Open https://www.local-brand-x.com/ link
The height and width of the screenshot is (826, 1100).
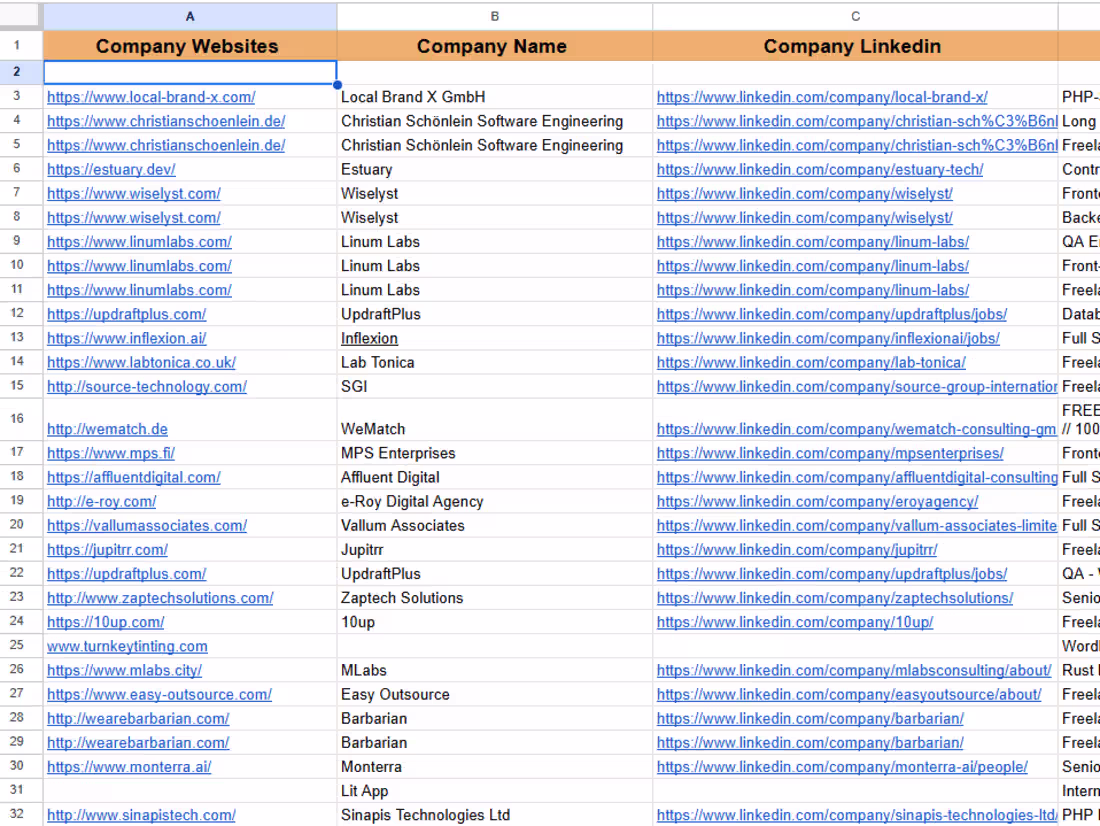[x=151, y=97]
